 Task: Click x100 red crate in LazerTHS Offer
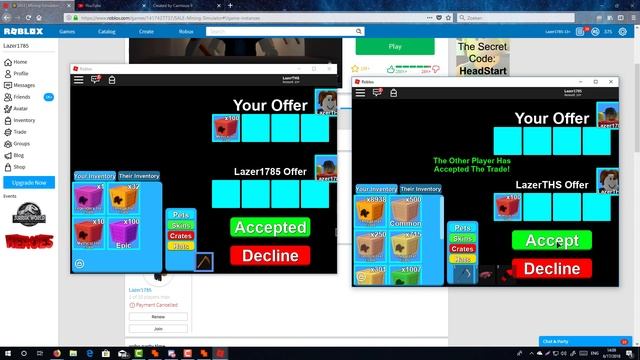point(508,207)
